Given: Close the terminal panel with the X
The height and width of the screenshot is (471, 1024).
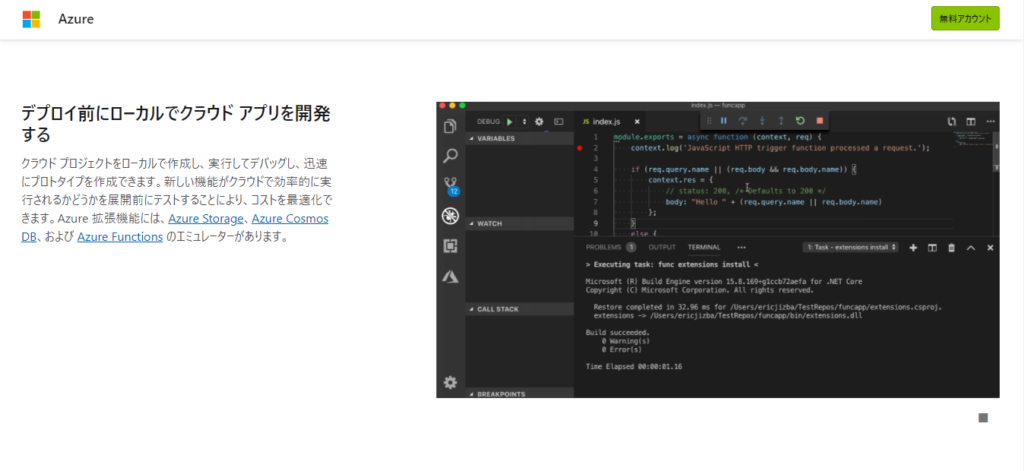Looking at the screenshot, I should point(990,248).
